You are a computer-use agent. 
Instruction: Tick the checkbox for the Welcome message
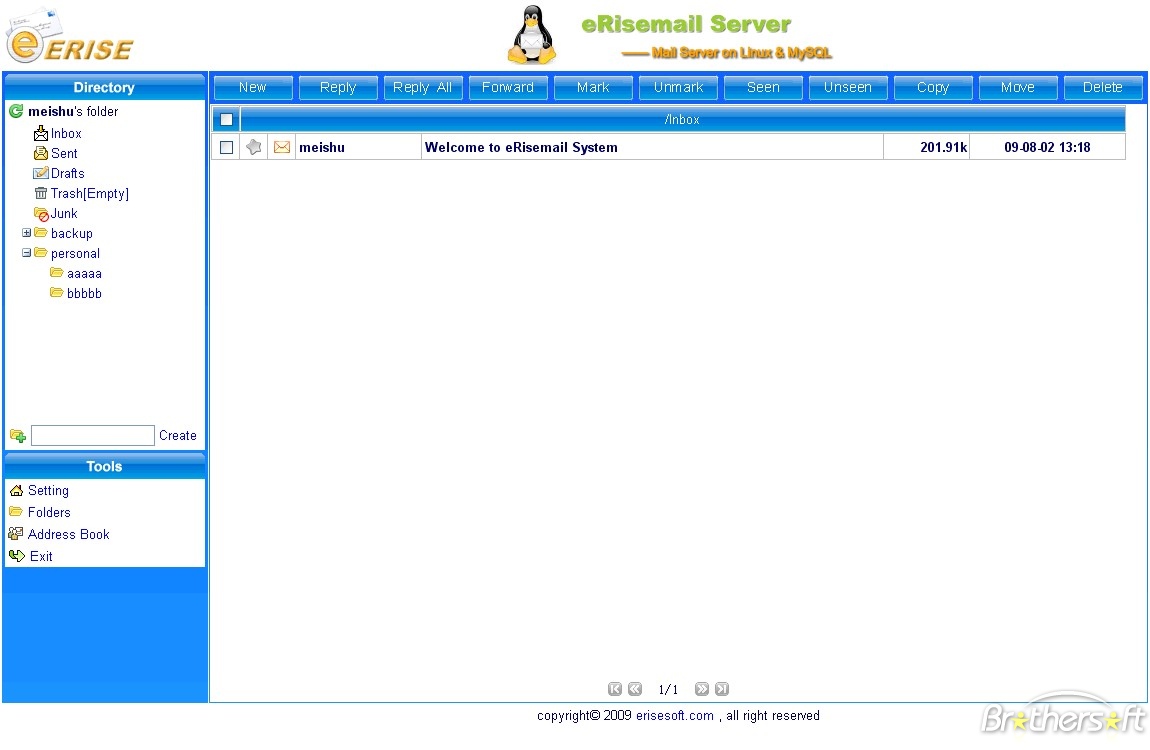(227, 147)
